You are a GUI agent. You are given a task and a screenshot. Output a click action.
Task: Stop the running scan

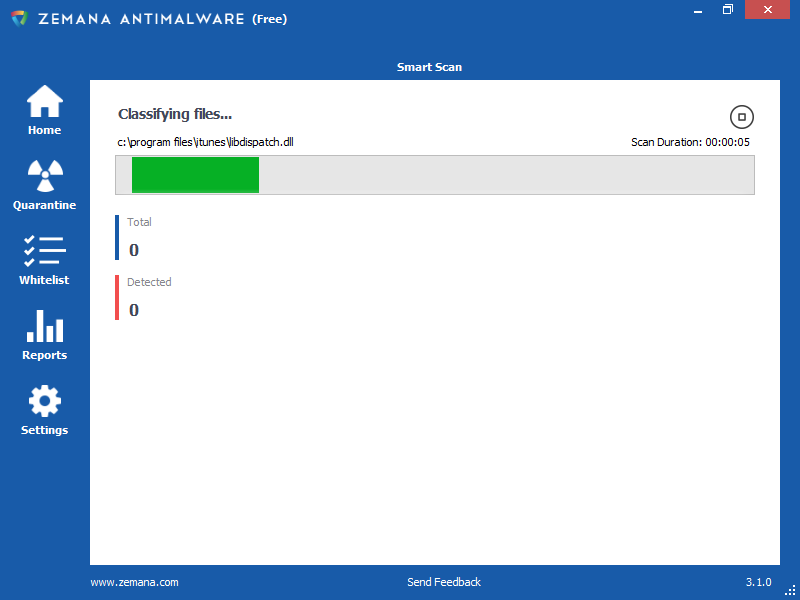pos(742,117)
